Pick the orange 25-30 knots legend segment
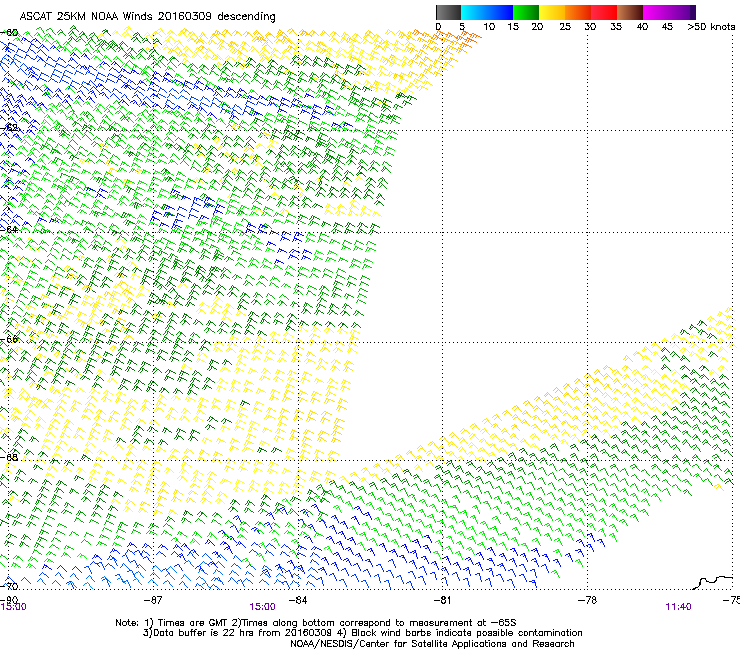Image resolution: width=740 pixels, height=650 pixels. 578,12
